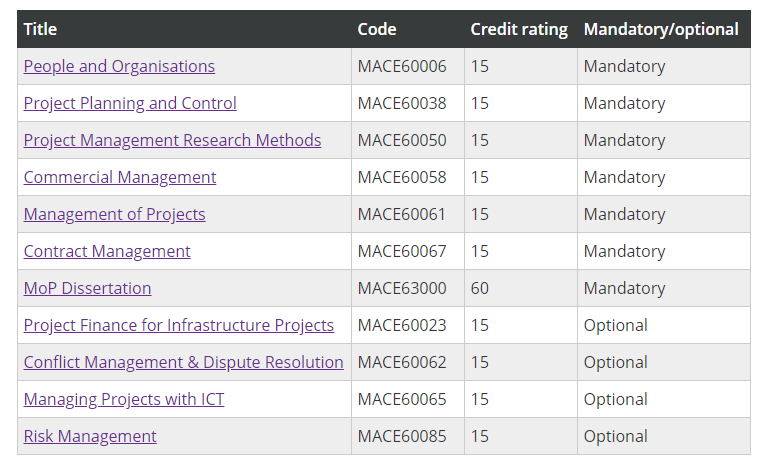
Task: Open the Risk Management link
Action: click(90, 436)
